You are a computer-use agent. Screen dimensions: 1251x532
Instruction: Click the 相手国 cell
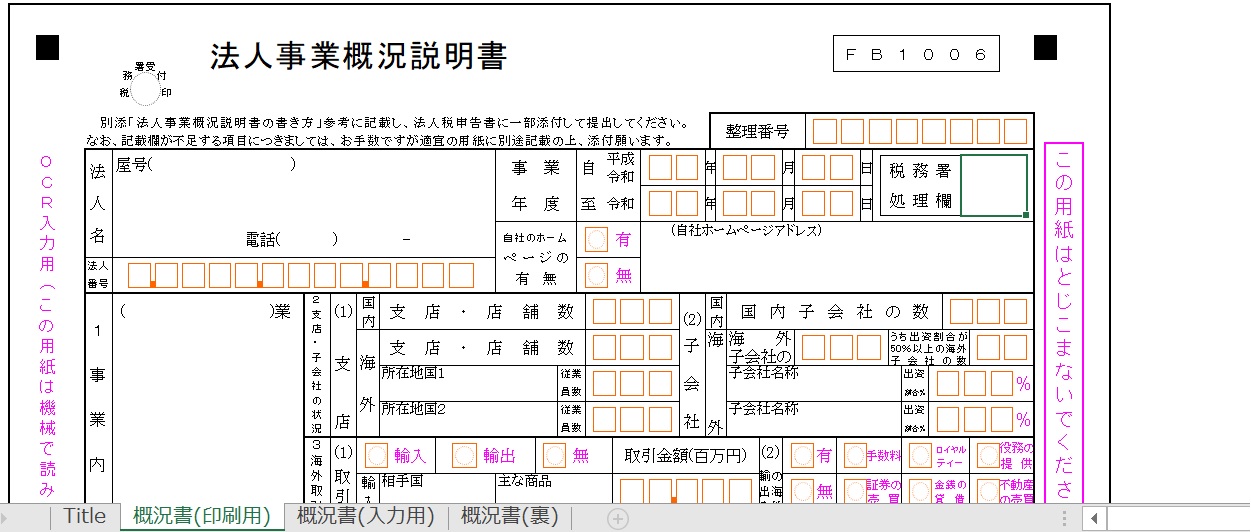(436, 488)
